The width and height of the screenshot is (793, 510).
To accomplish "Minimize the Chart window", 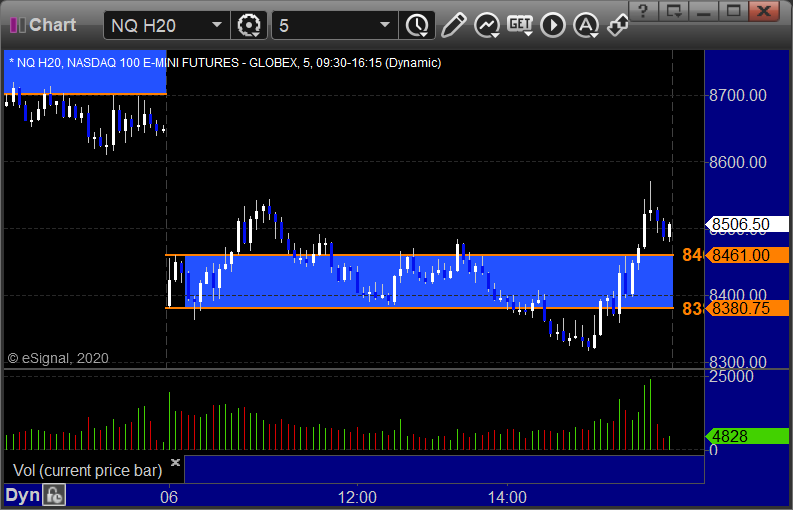I will coord(703,10).
